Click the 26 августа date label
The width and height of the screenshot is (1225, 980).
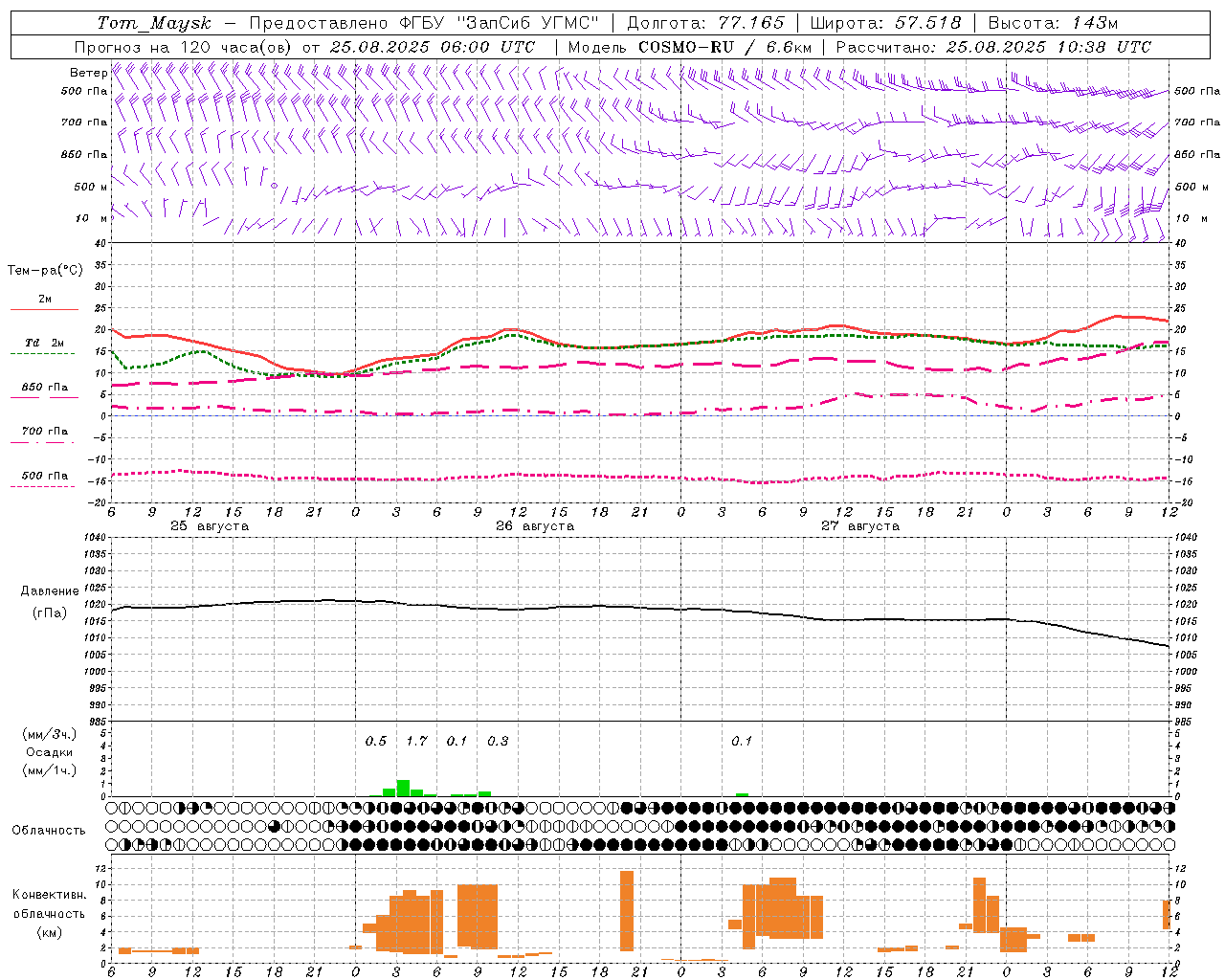(535, 526)
